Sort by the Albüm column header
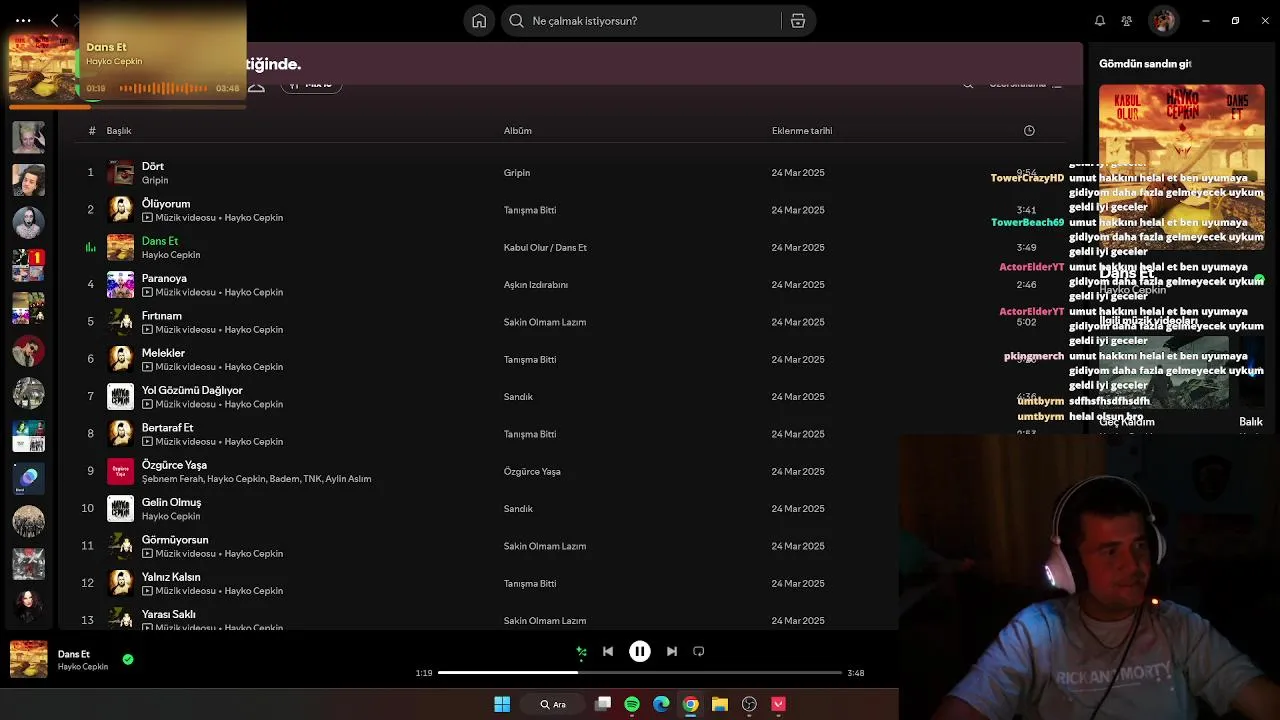 coord(518,131)
